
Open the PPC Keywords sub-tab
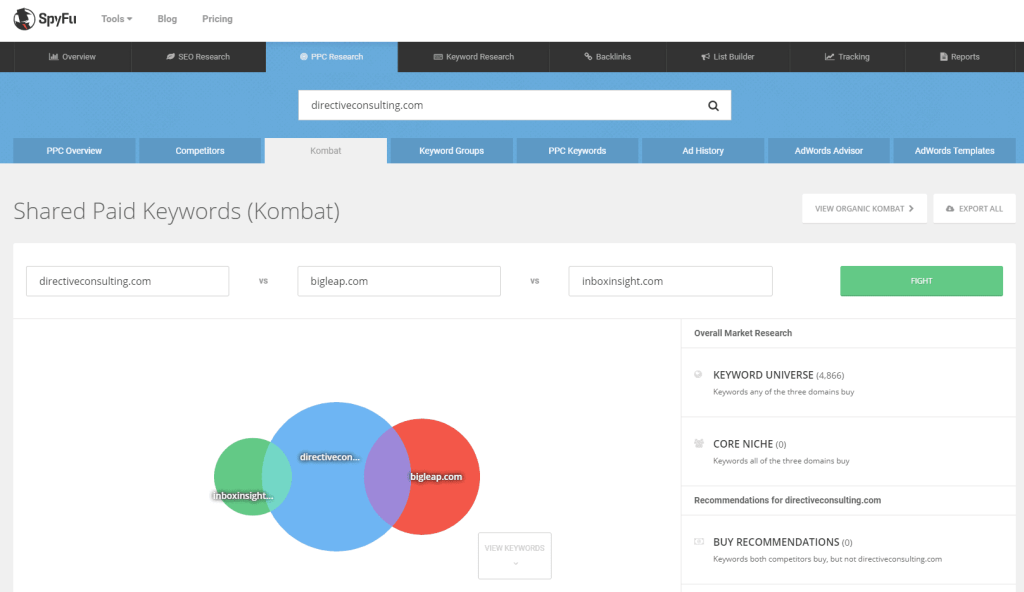(577, 150)
